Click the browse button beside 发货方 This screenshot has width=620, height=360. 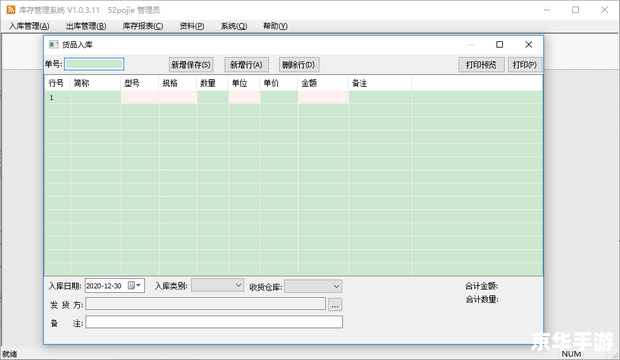tap(335, 305)
